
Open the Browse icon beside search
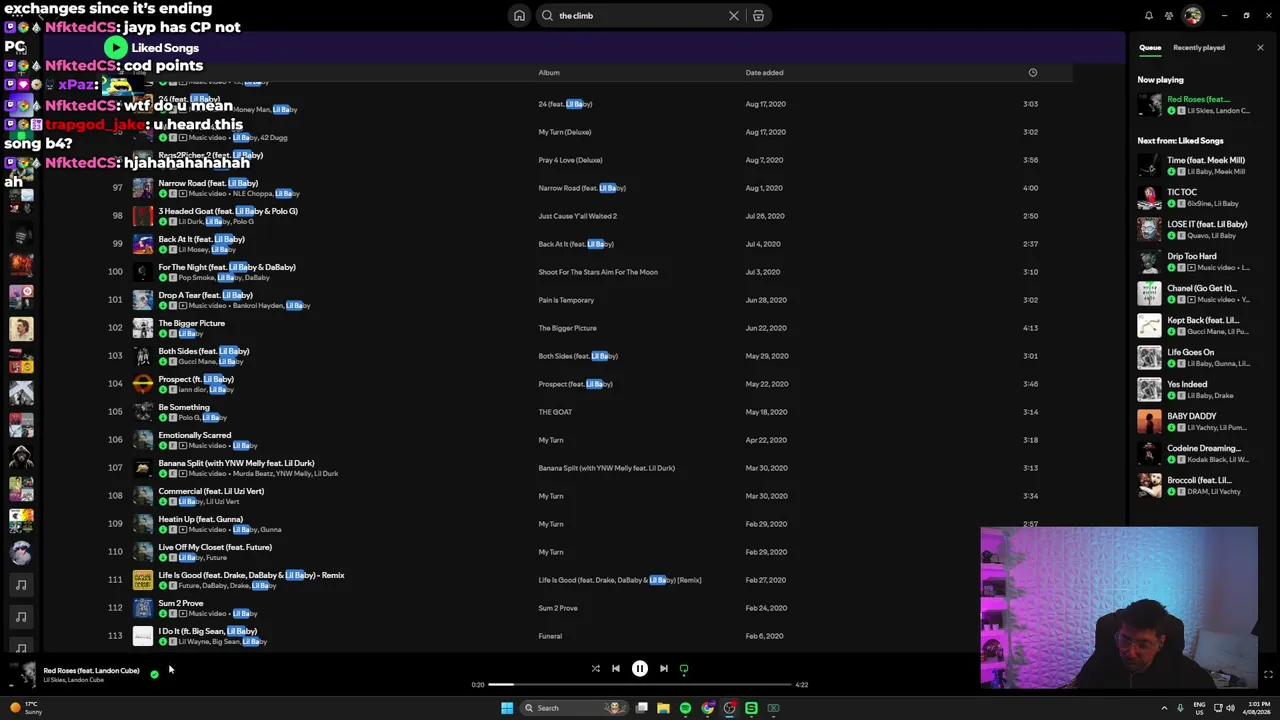tap(758, 16)
